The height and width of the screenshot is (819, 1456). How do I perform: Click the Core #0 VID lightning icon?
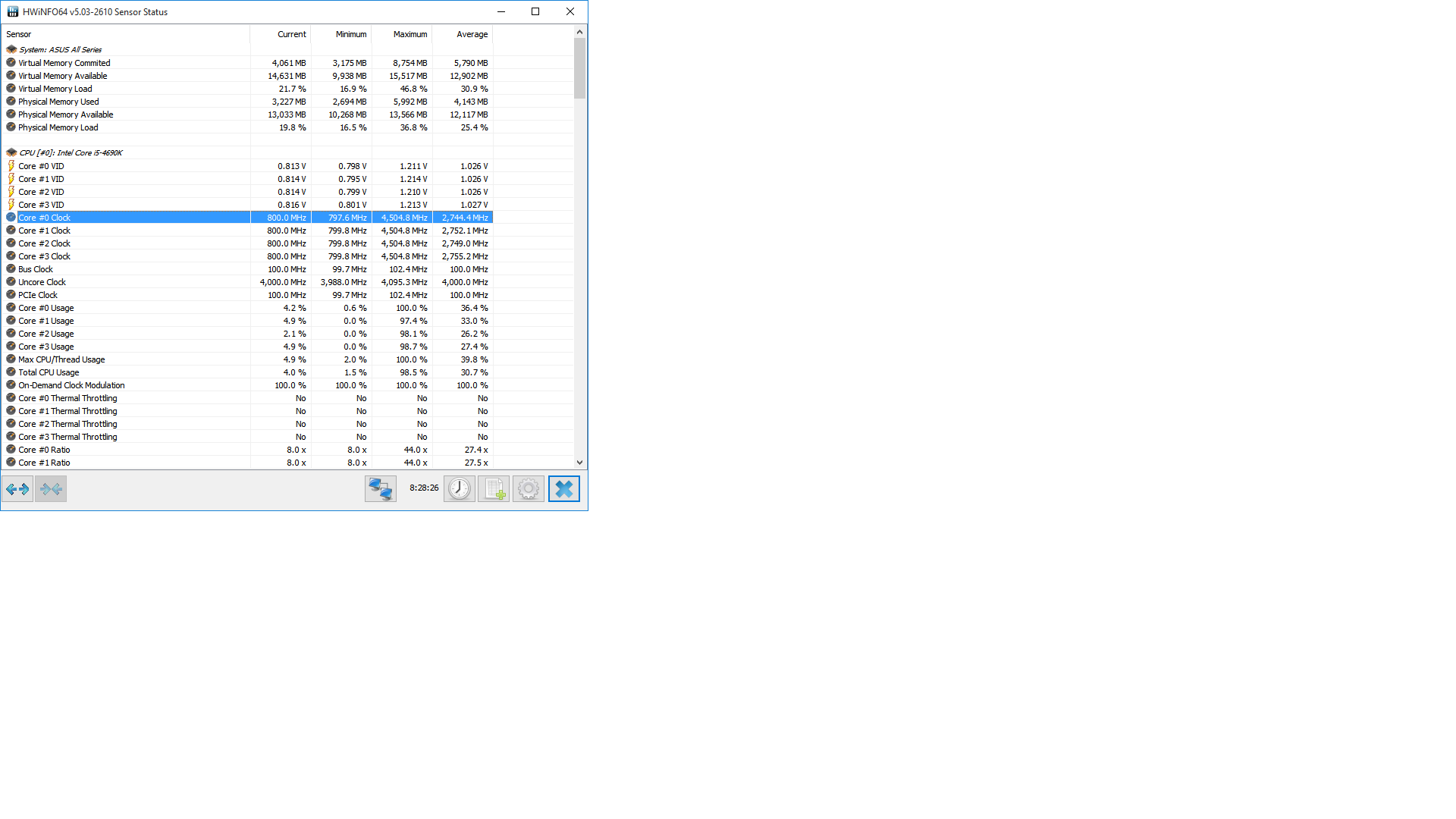11,166
